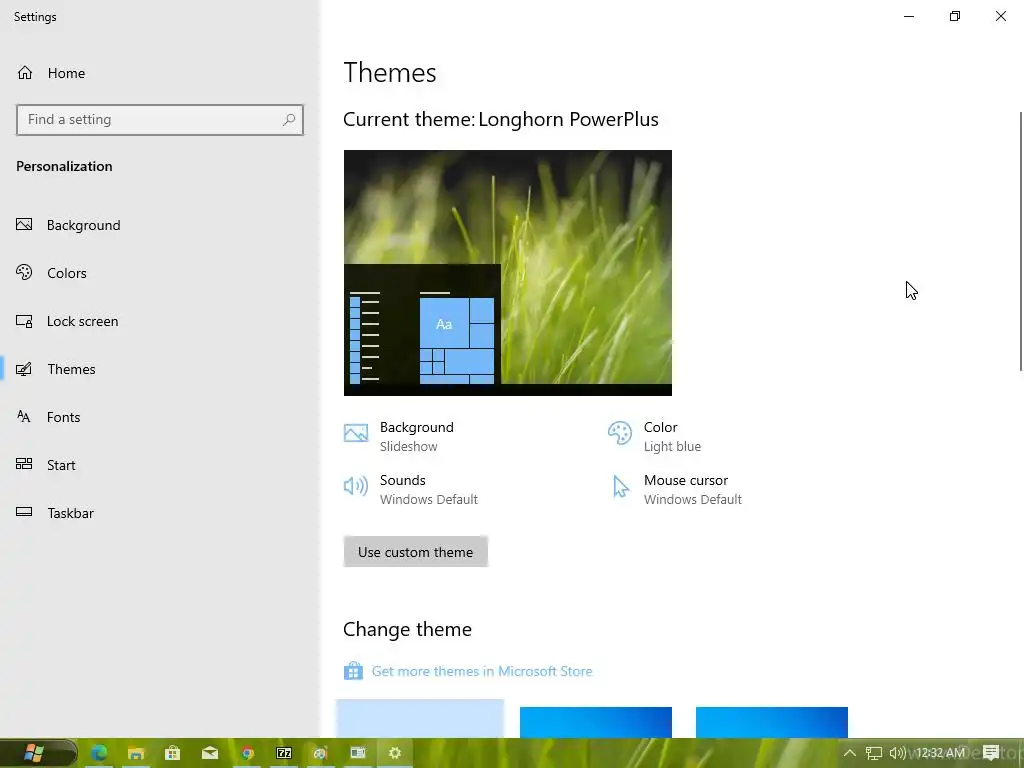
Task: Open File Explorer from the taskbar
Action: point(136,753)
